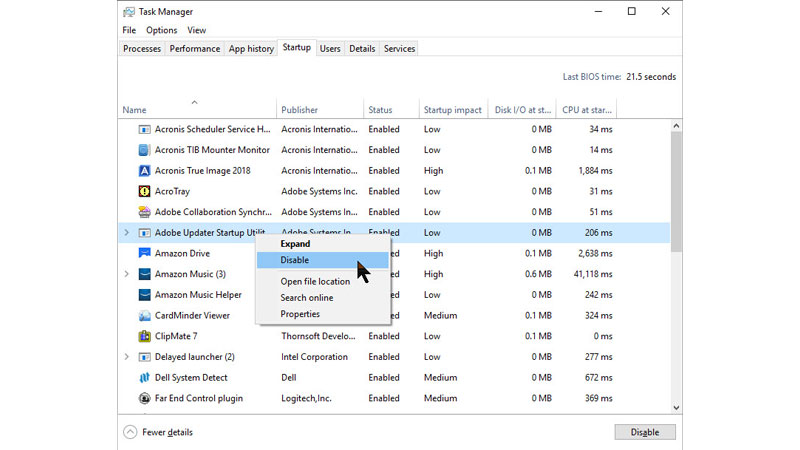Viewport: 800px width, 450px height.
Task: Click the scrollbar down arrow
Action: 676,408
